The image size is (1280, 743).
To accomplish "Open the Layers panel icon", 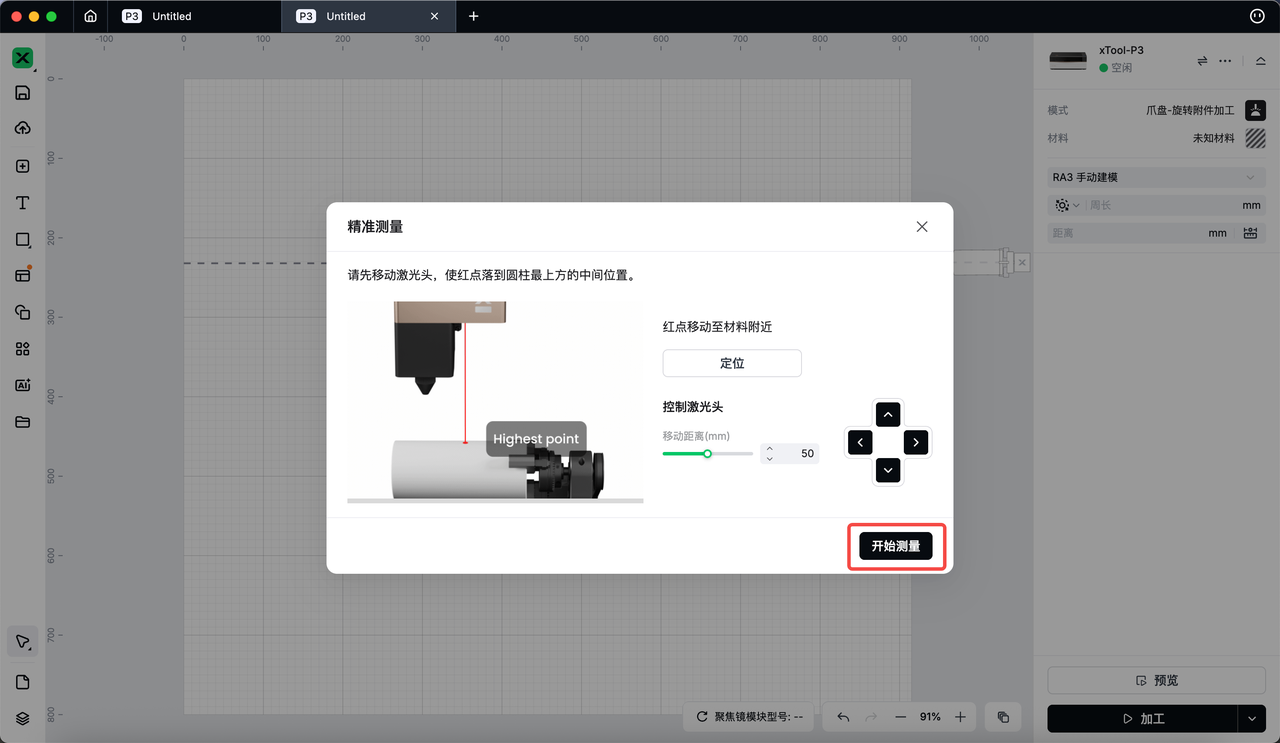I will click(x=22, y=718).
